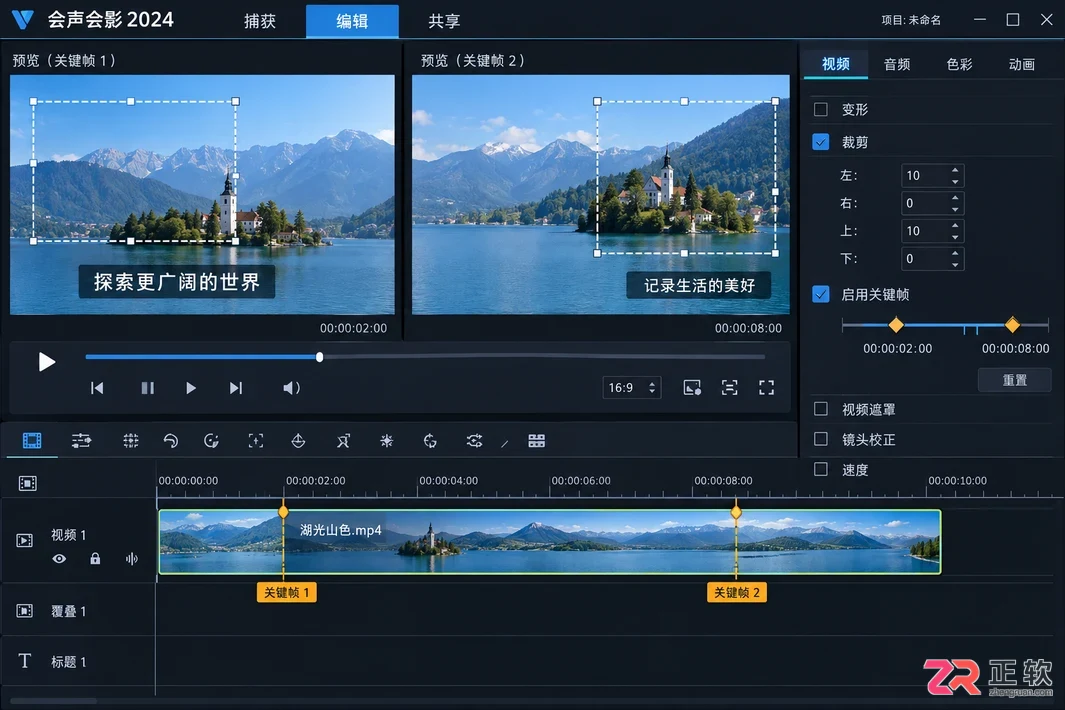1065x710 pixels.
Task: Disable the 启用关键帧 checkbox
Action: pos(820,294)
